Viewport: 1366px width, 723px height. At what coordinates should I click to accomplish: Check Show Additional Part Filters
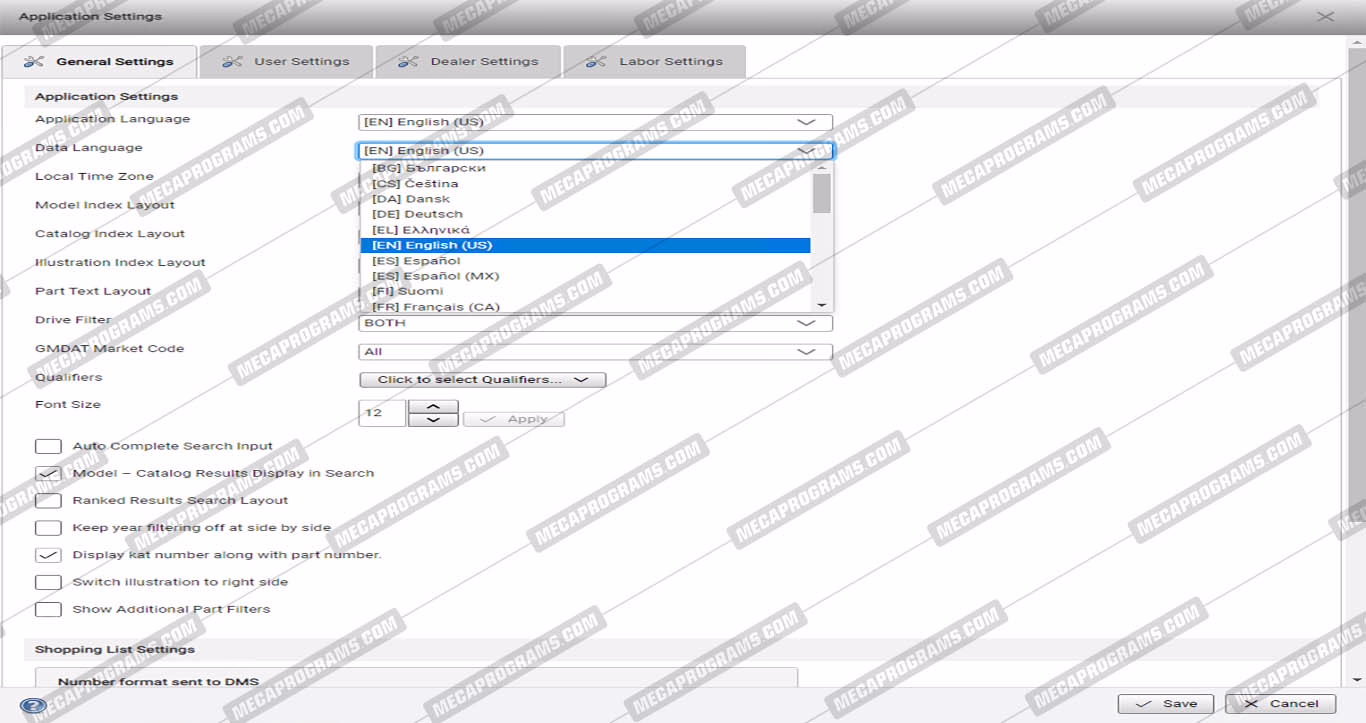point(48,609)
